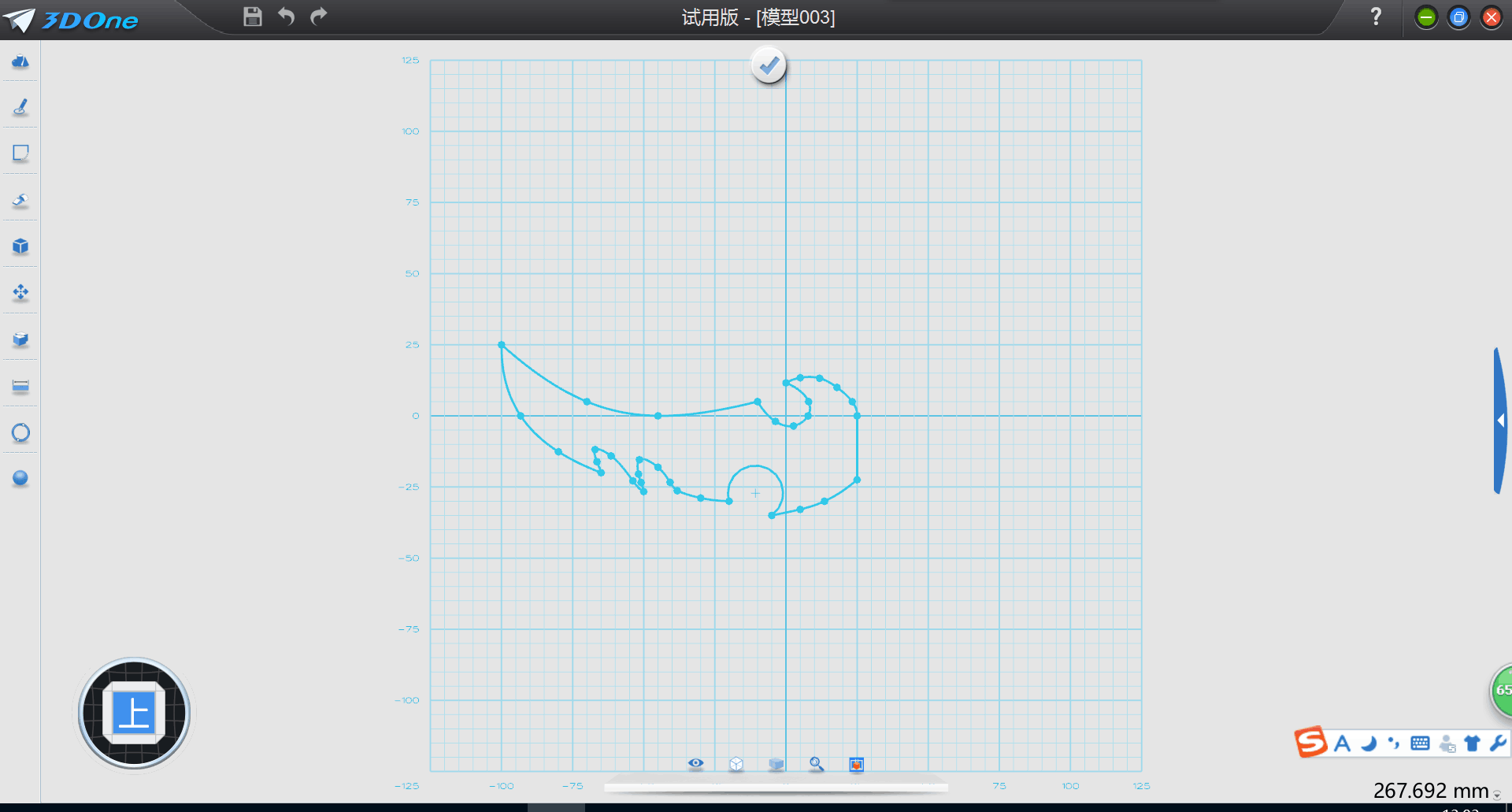The width and height of the screenshot is (1512, 812).
Task: Undo the last action
Action: (286, 17)
